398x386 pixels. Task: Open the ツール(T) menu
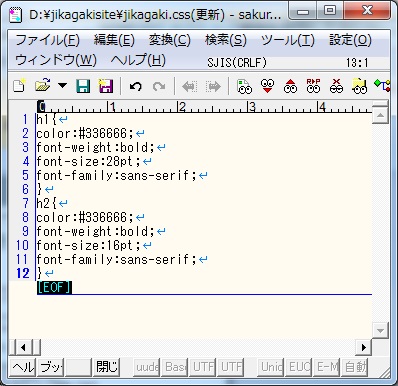[x=288, y=40]
